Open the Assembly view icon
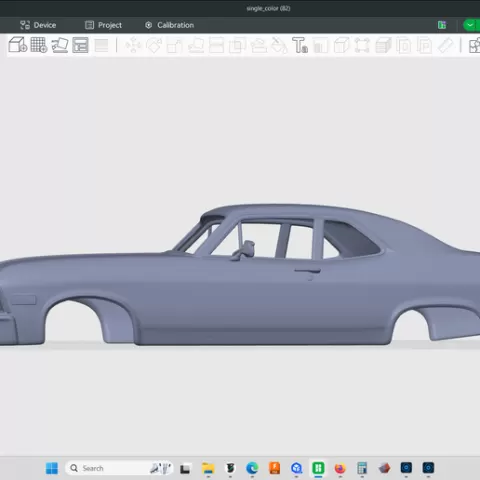 474,46
